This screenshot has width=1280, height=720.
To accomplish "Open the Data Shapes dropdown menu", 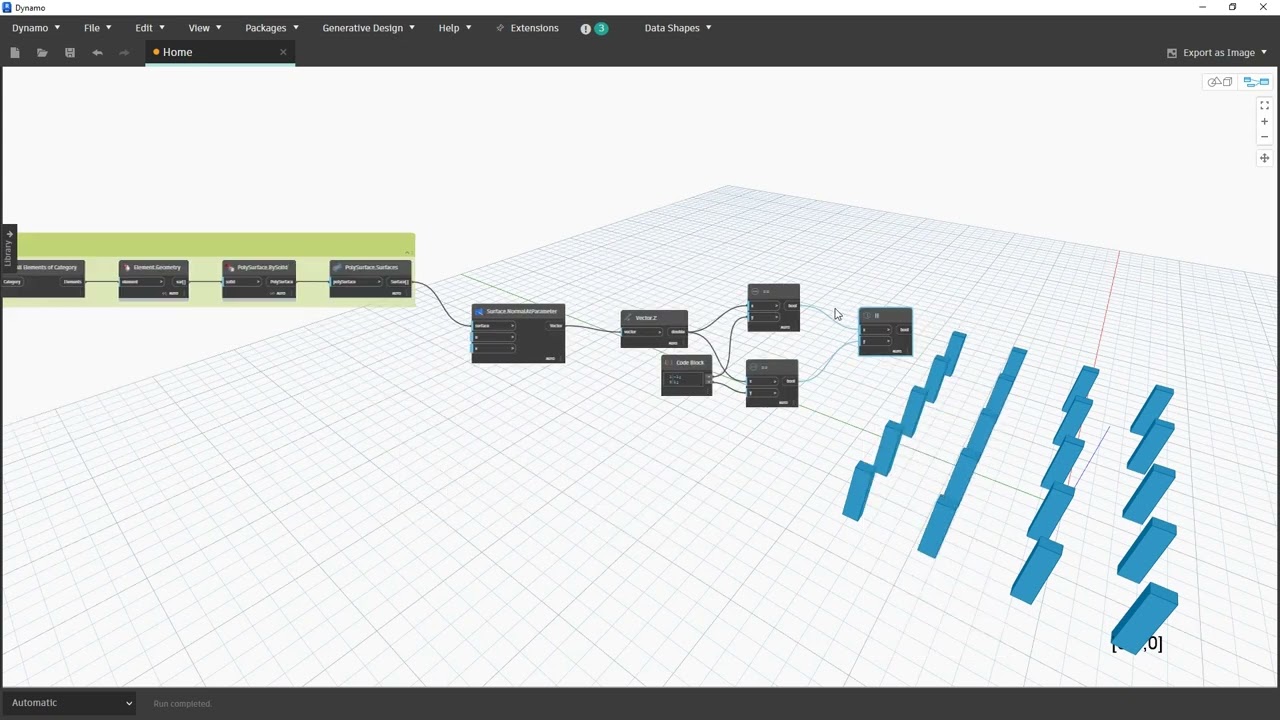I will point(678,28).
